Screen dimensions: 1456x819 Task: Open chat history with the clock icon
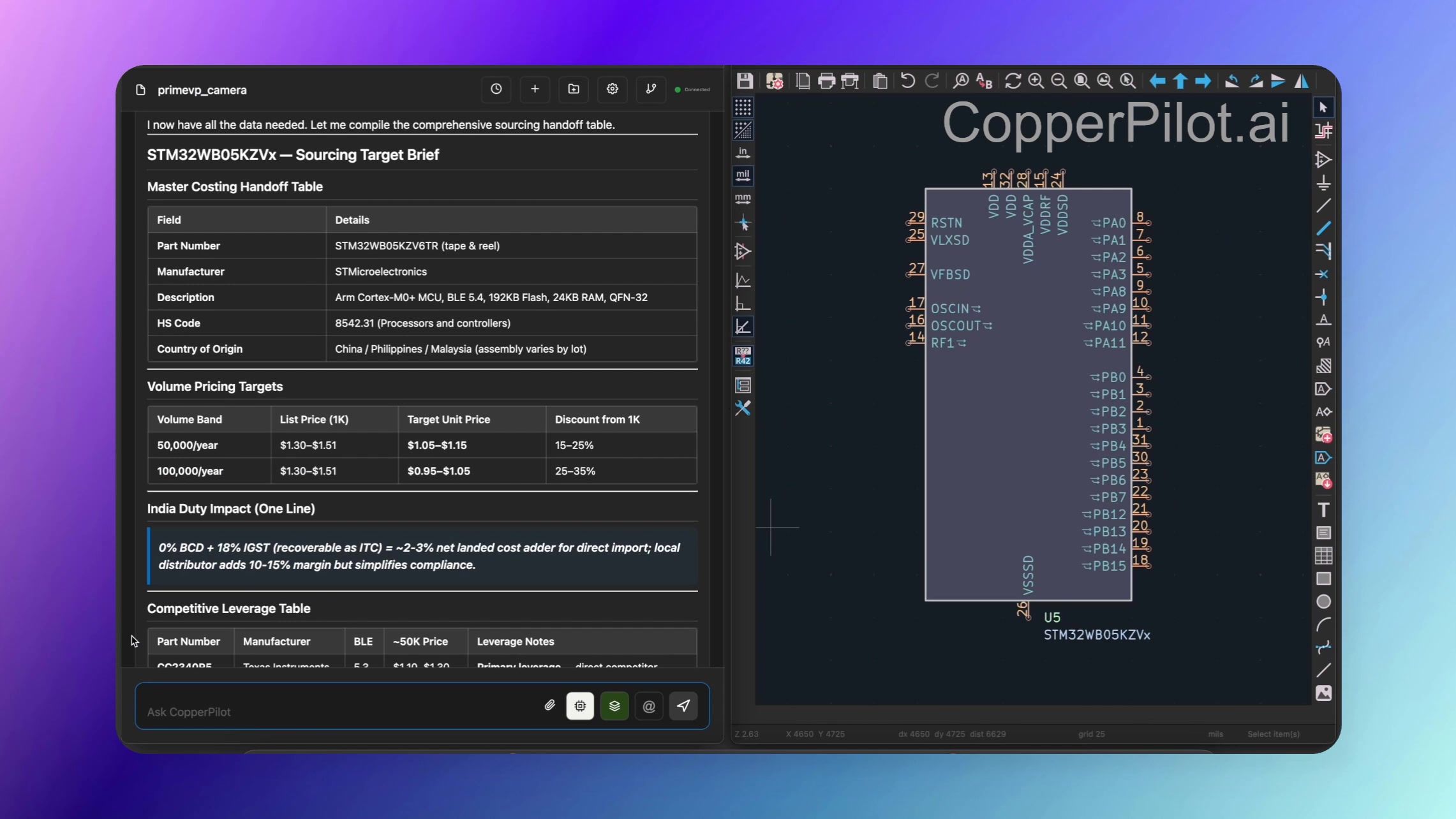point(496,89)
